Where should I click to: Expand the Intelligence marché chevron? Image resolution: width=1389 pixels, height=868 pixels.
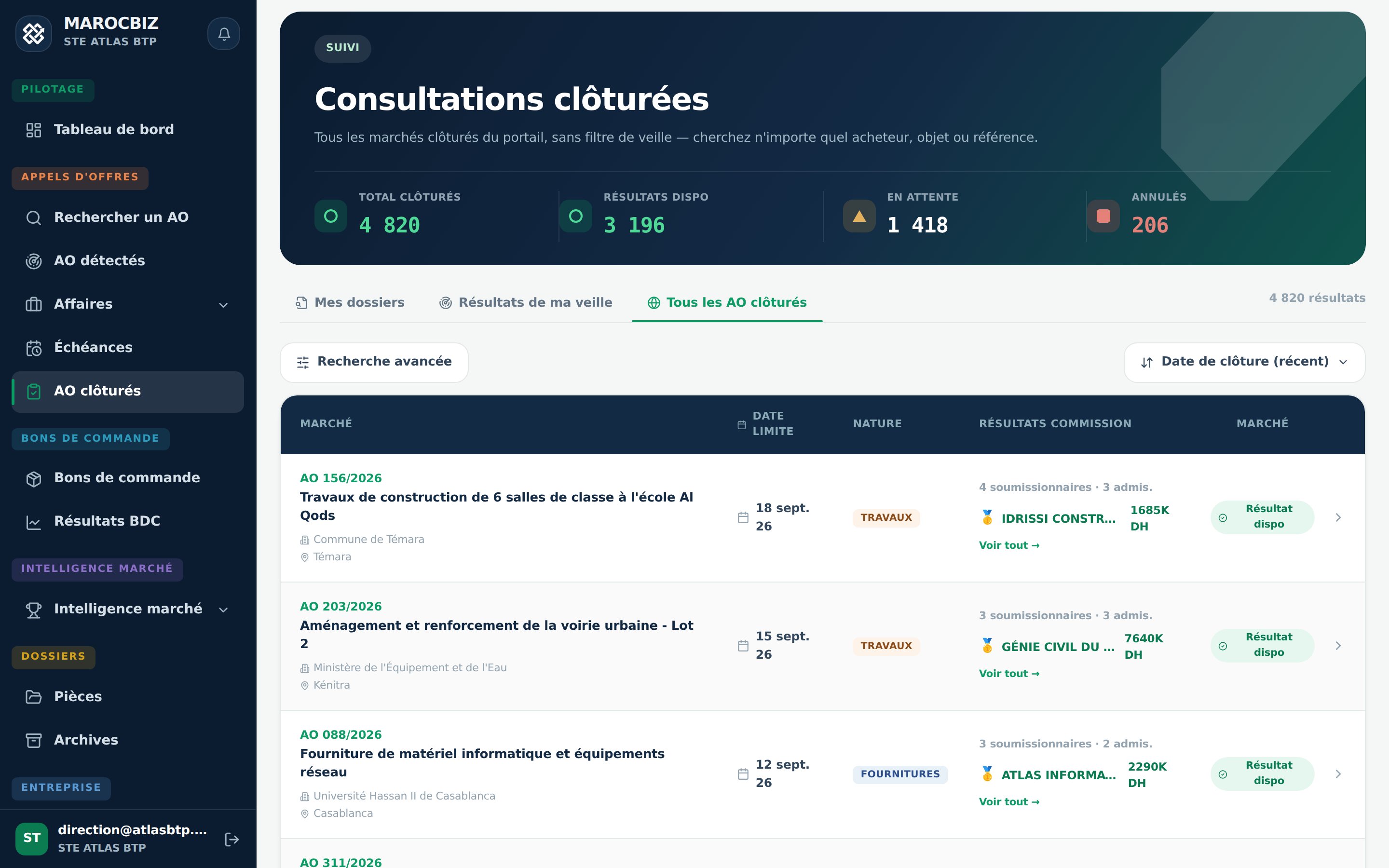click(223, 610)
